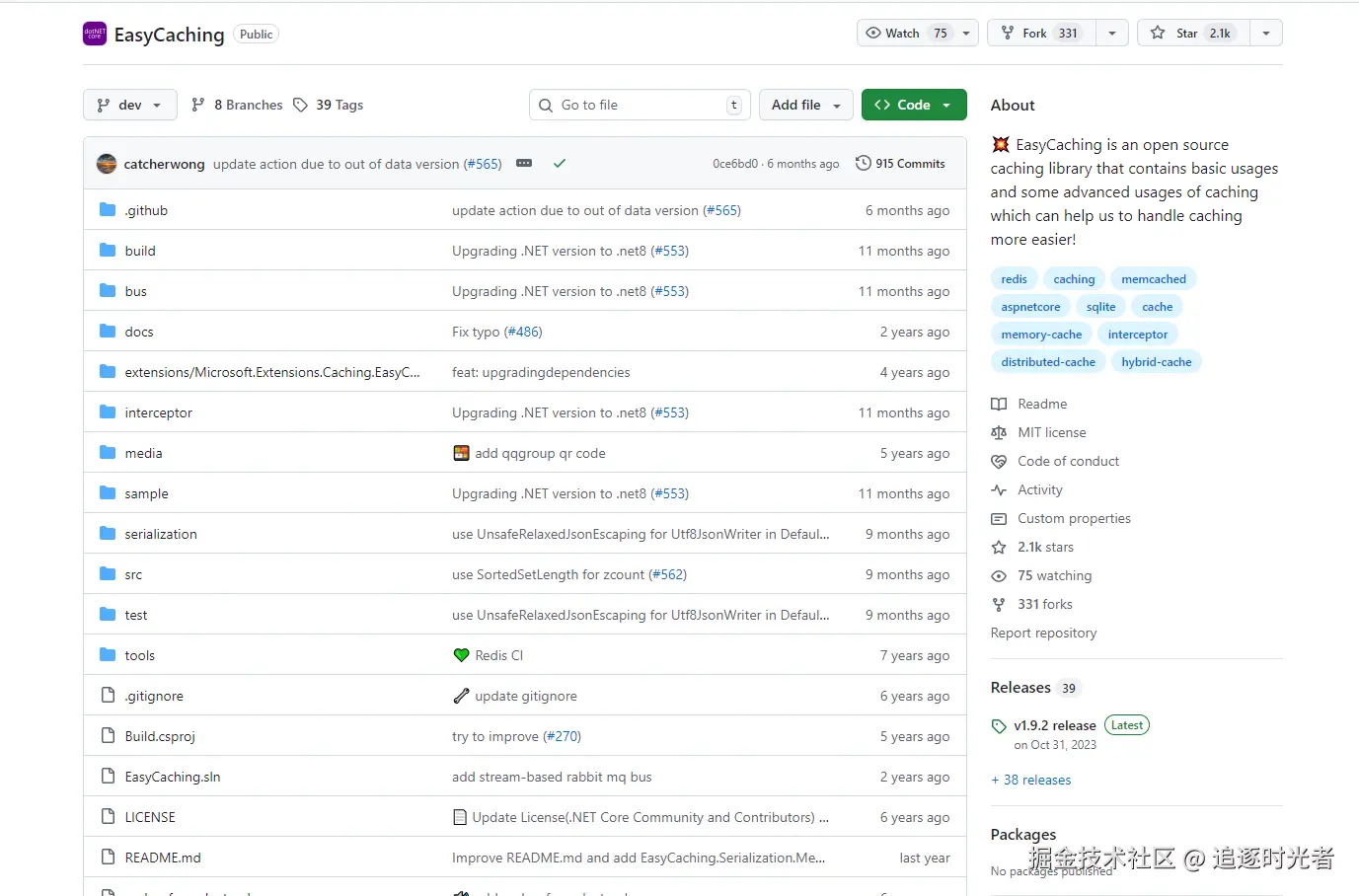This screenshot has height=896, width=1359.
Task: Click the Go to file search field
Action: point(641,105)
